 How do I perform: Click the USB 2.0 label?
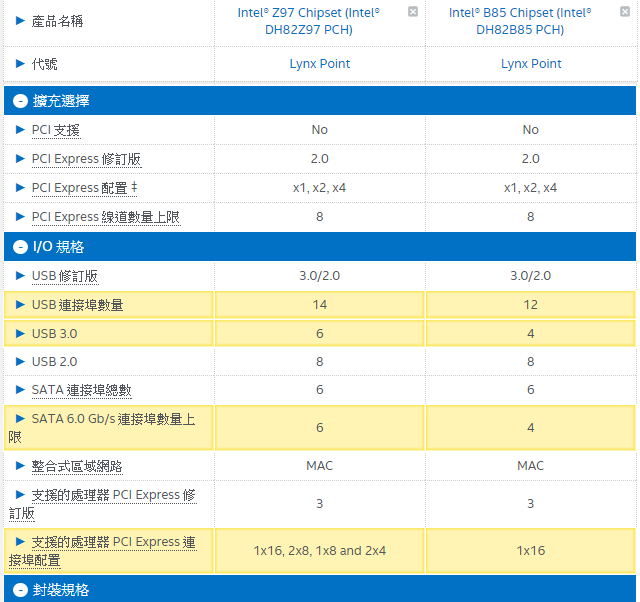click(x=54, y=362)
